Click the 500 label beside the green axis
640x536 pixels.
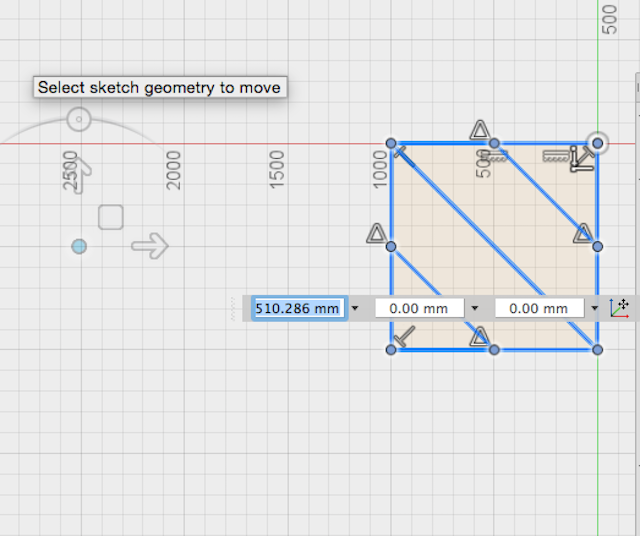coord(610,20)
